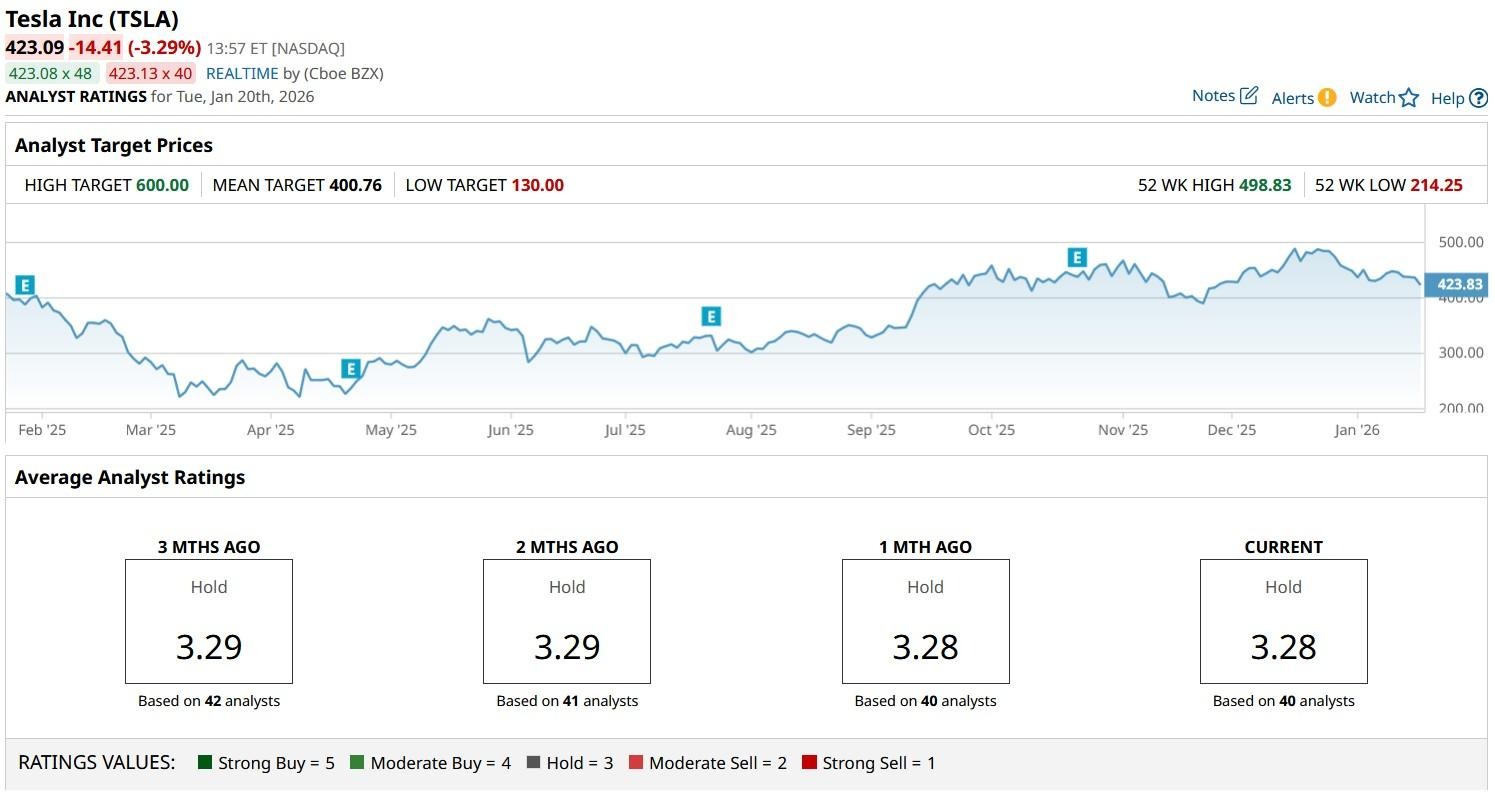Click the green Moderate Buy swatch

357,763
